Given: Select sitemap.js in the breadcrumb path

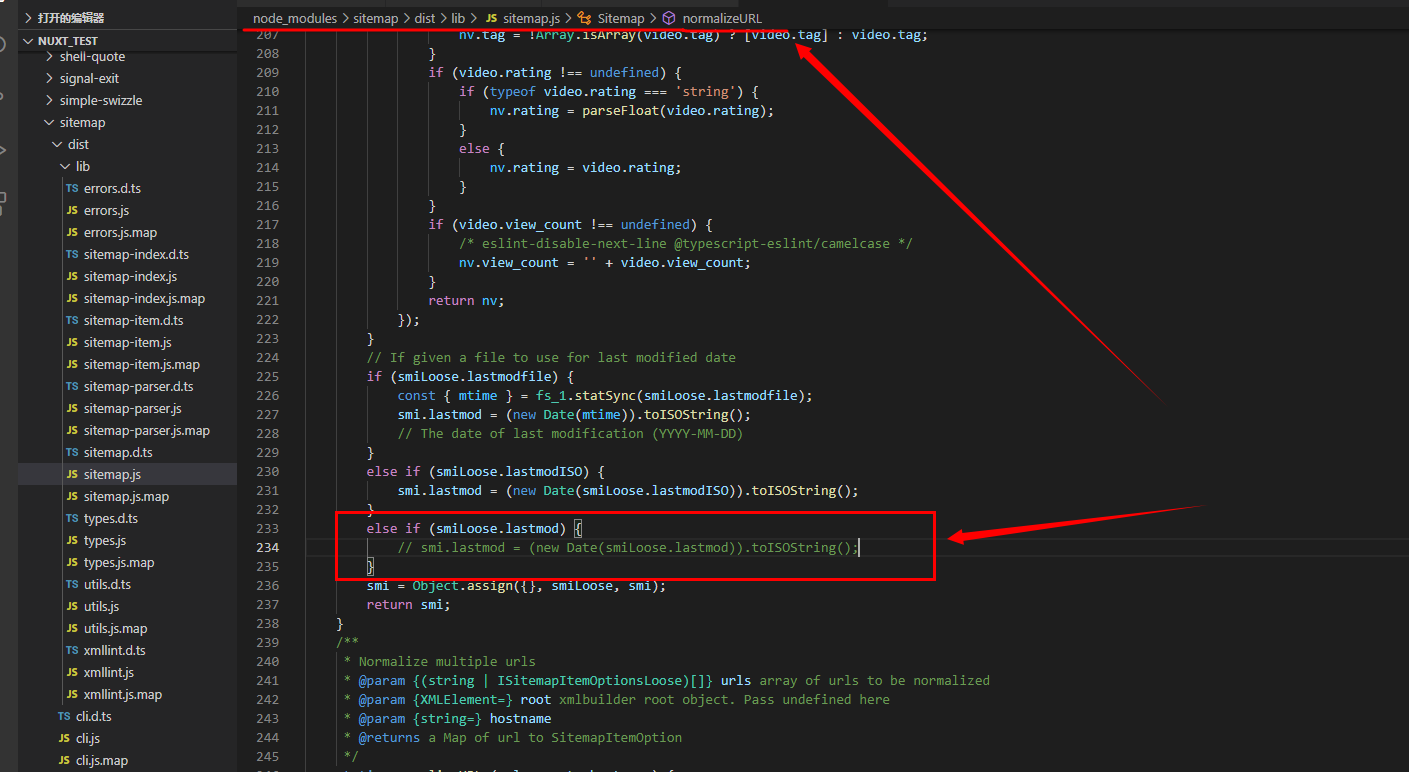Looking at the screenshot, I should 531,18.
